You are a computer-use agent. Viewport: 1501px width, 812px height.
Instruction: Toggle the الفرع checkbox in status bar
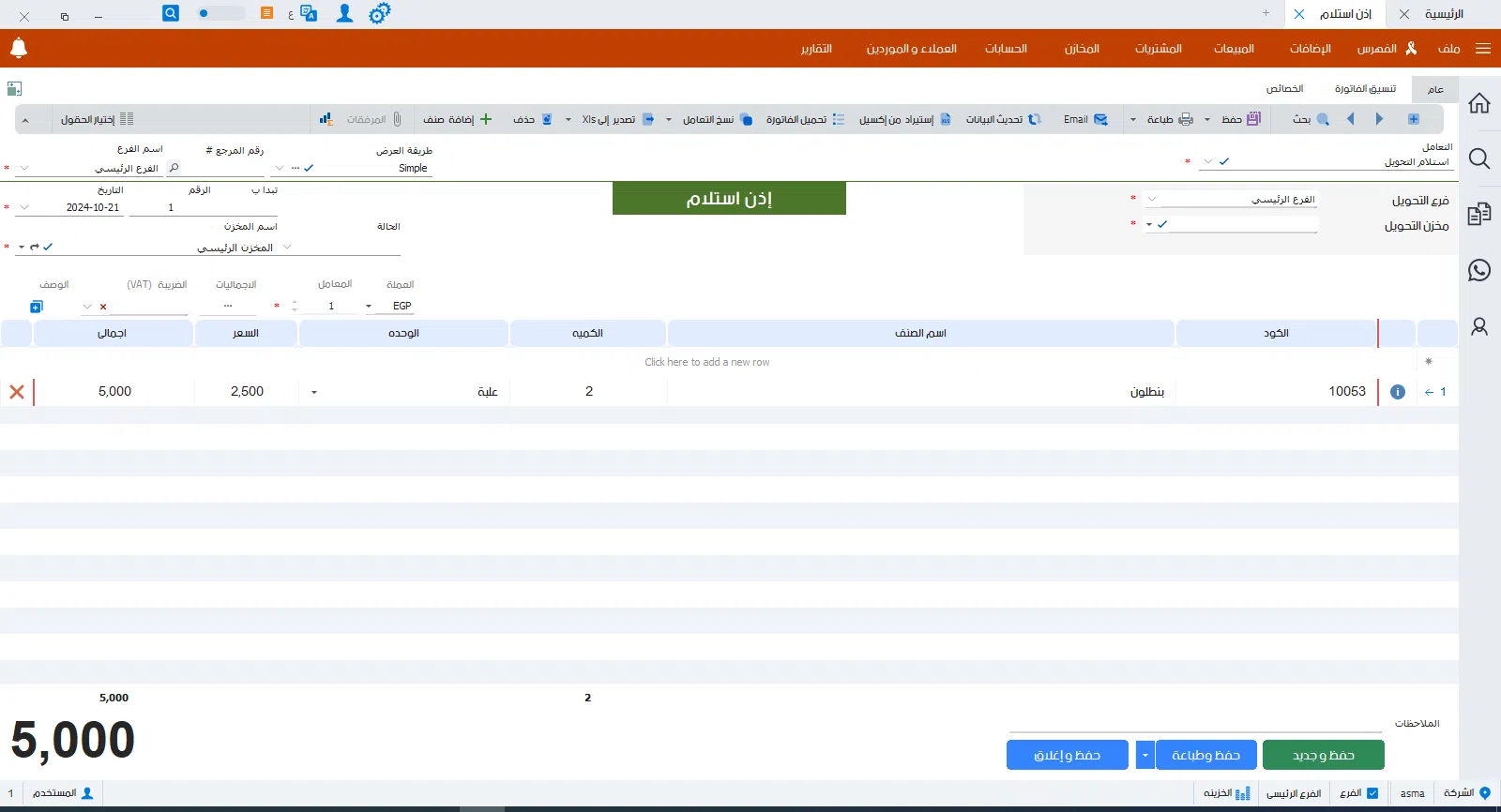point(1372,793)
